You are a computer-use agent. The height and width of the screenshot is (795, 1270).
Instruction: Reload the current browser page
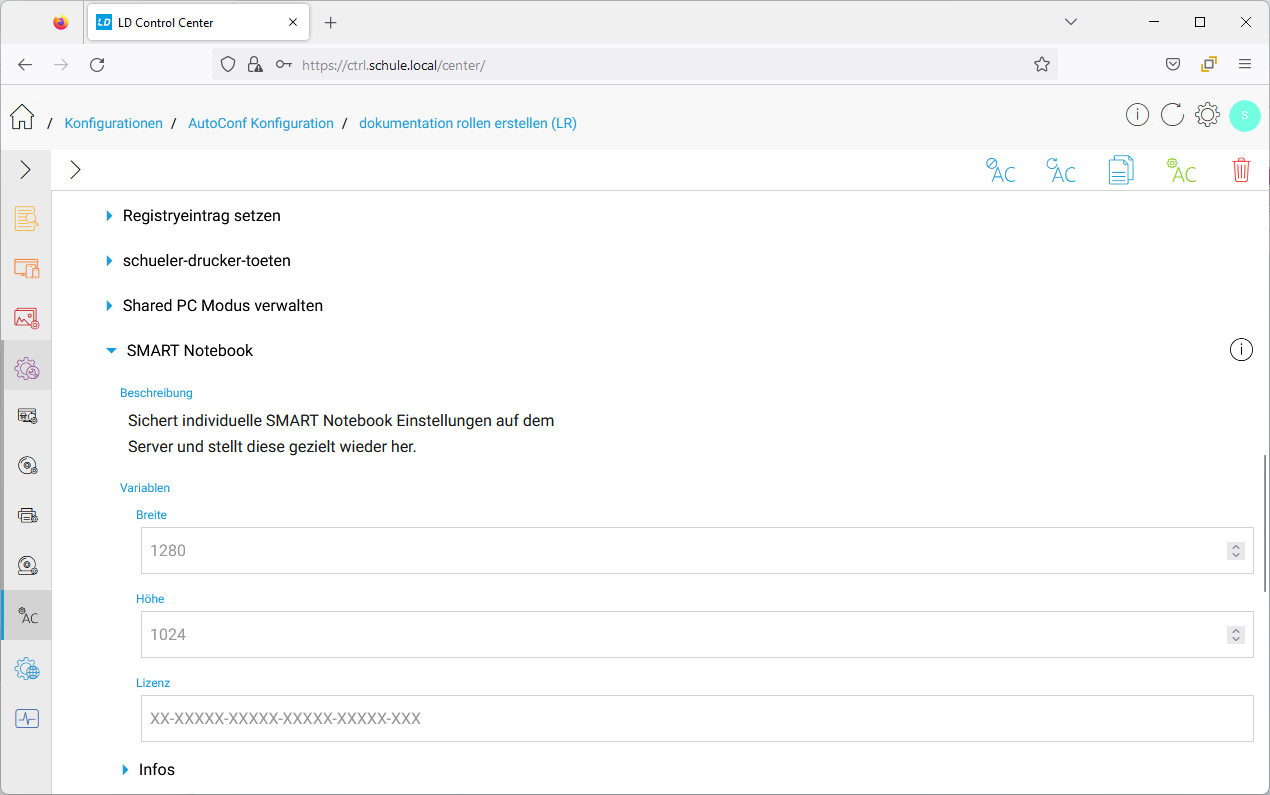(97, 64)
